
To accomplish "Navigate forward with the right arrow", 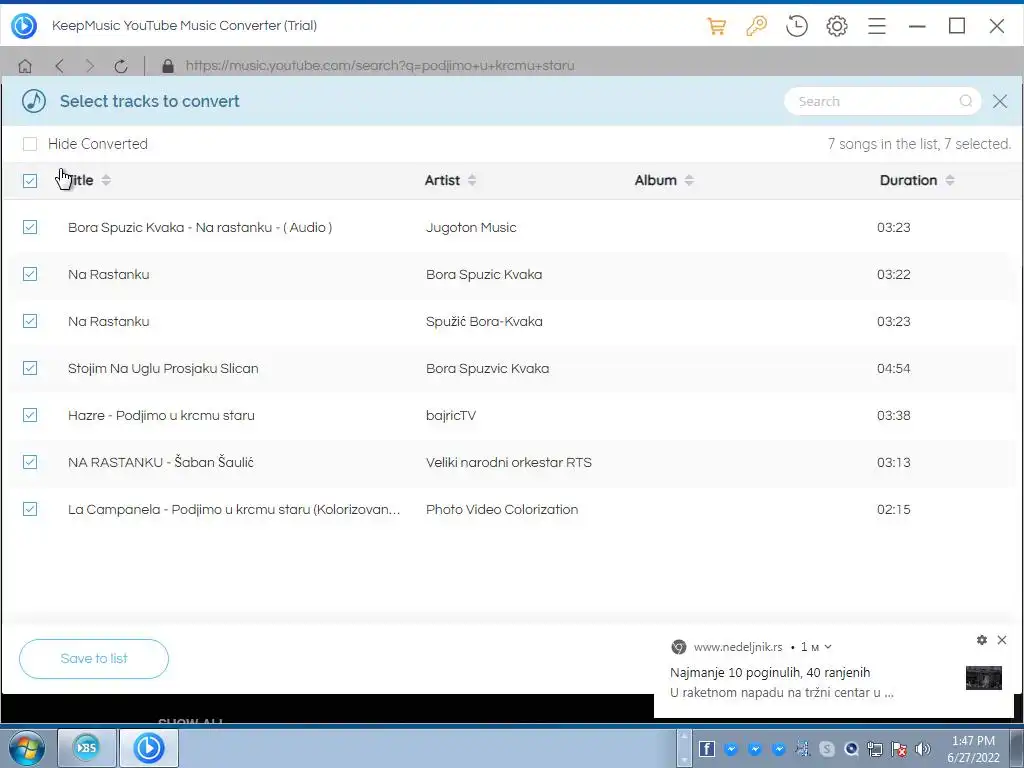I will point(90,66).
